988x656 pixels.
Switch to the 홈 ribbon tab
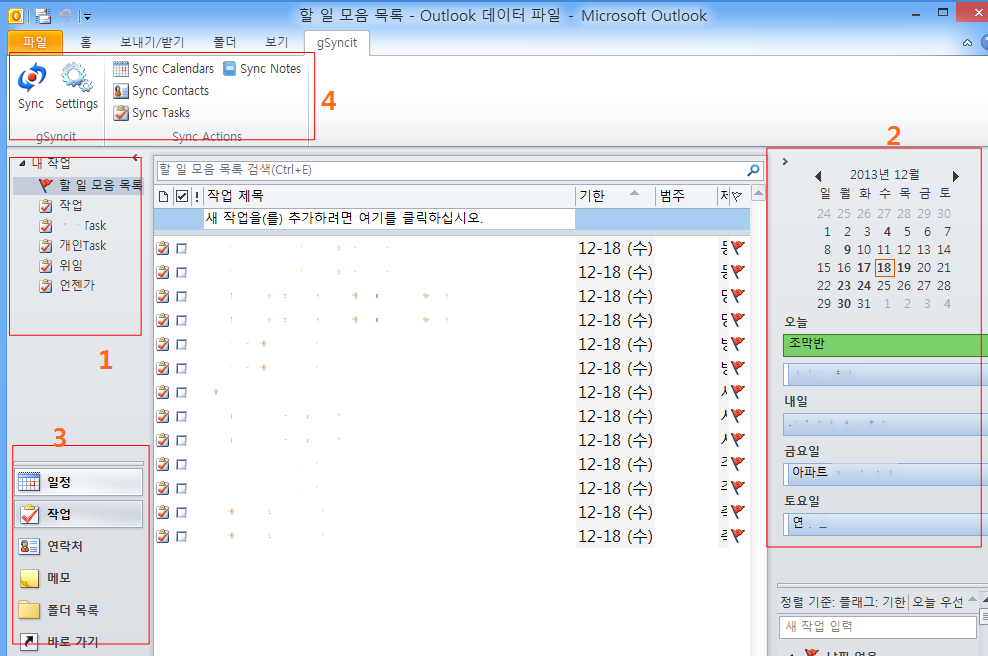pyautogui.click(x=86, y=42)
